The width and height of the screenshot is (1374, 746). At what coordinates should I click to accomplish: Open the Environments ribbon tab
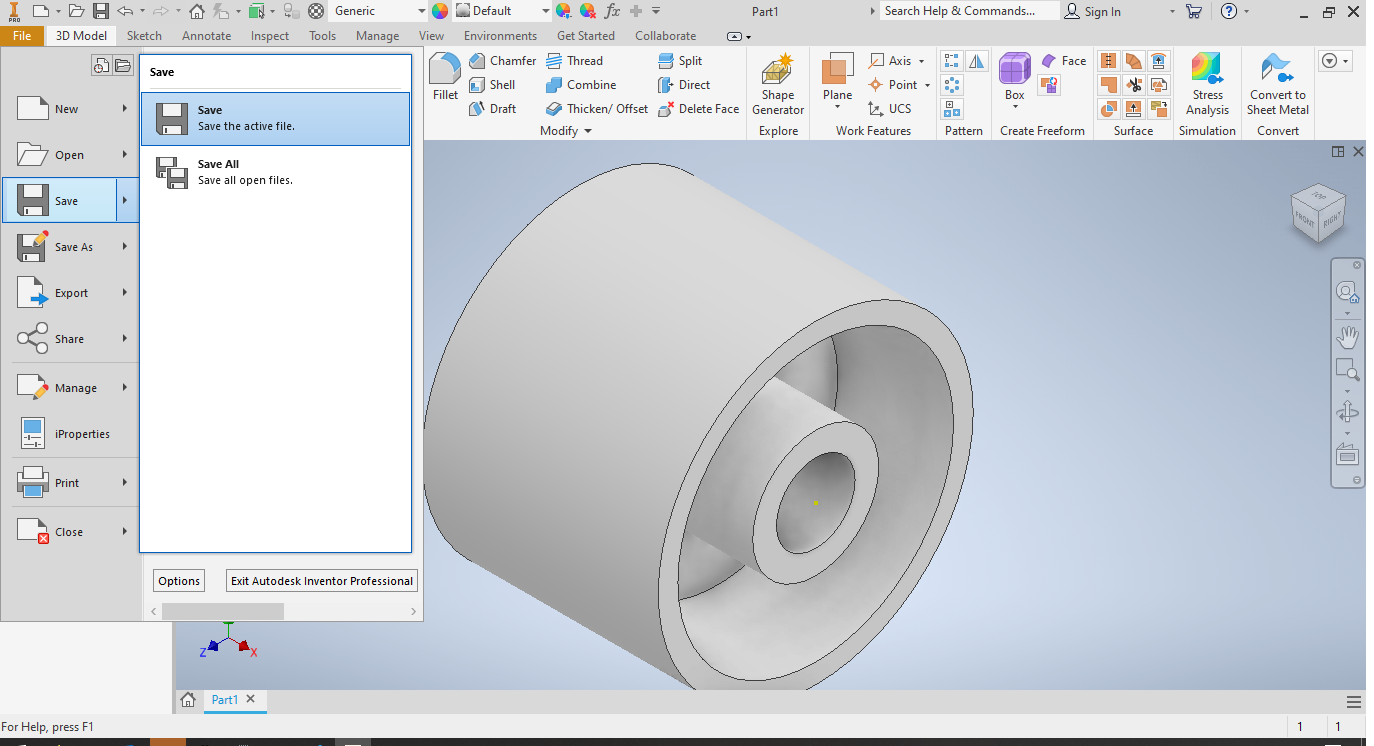pyautogui.click(x=500, y=35)
